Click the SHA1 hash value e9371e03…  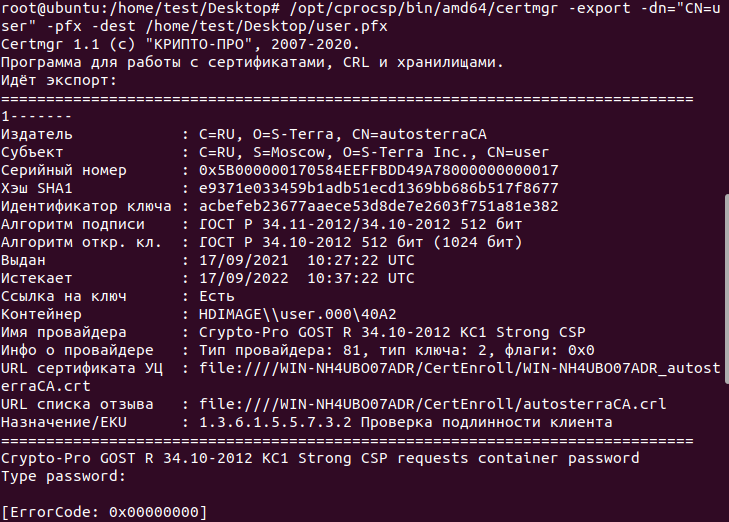pyautogui.click(x=378, y=188)
